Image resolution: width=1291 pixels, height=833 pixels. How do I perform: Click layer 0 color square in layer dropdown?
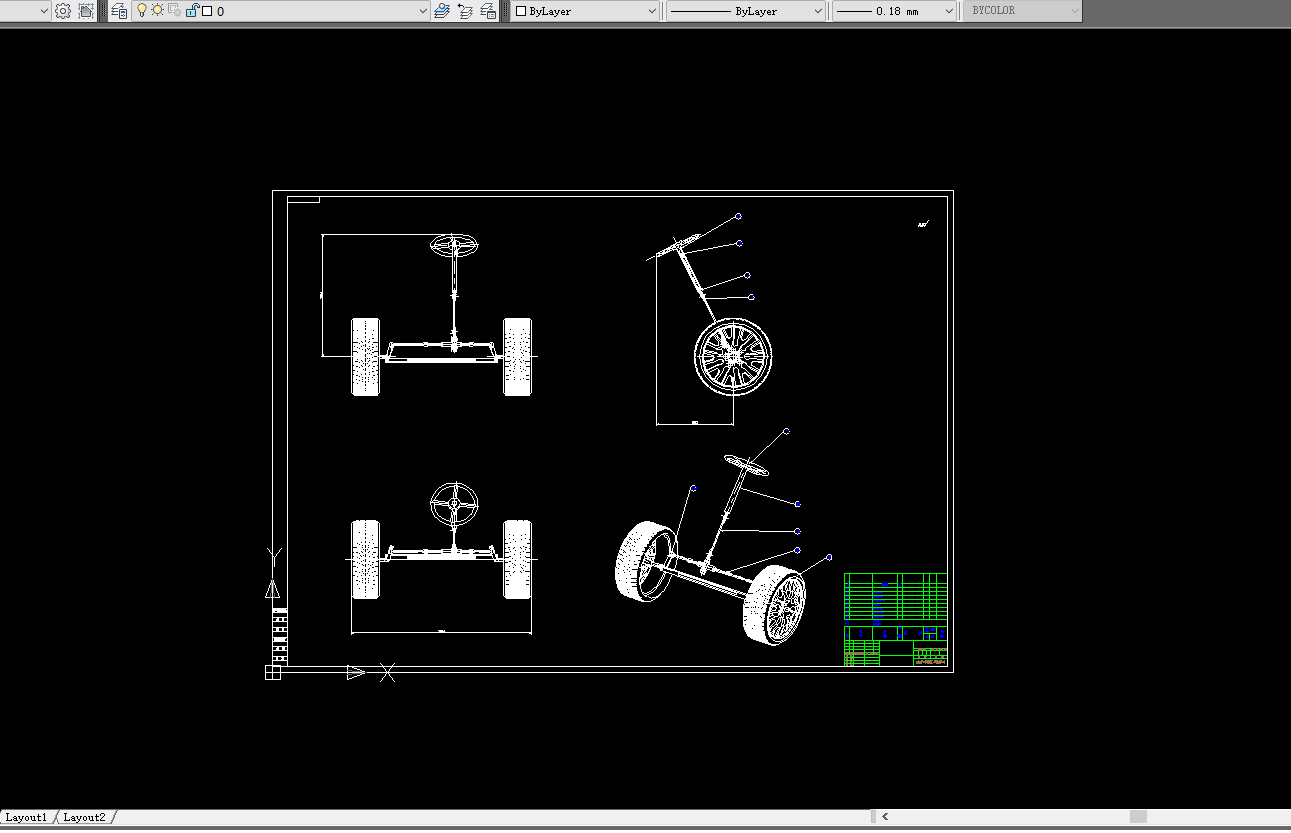207,11
